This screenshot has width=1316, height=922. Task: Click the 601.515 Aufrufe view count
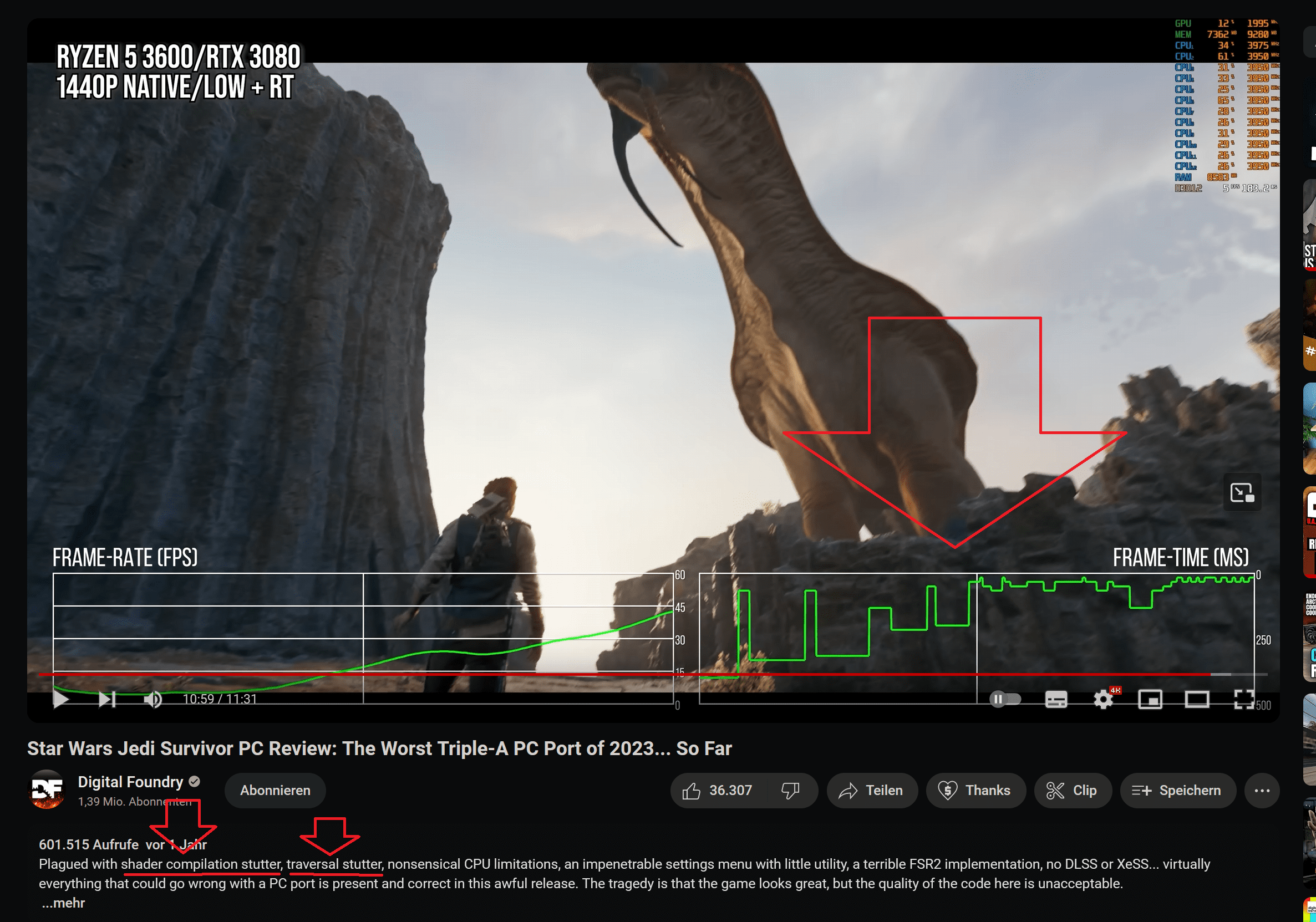click(89, 844)
